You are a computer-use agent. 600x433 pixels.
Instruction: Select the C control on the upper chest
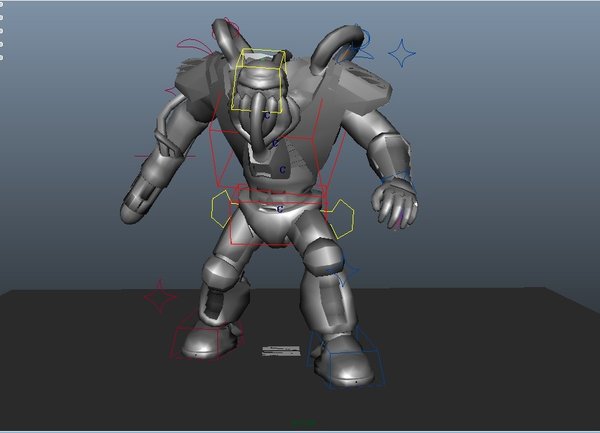(274, 144)
